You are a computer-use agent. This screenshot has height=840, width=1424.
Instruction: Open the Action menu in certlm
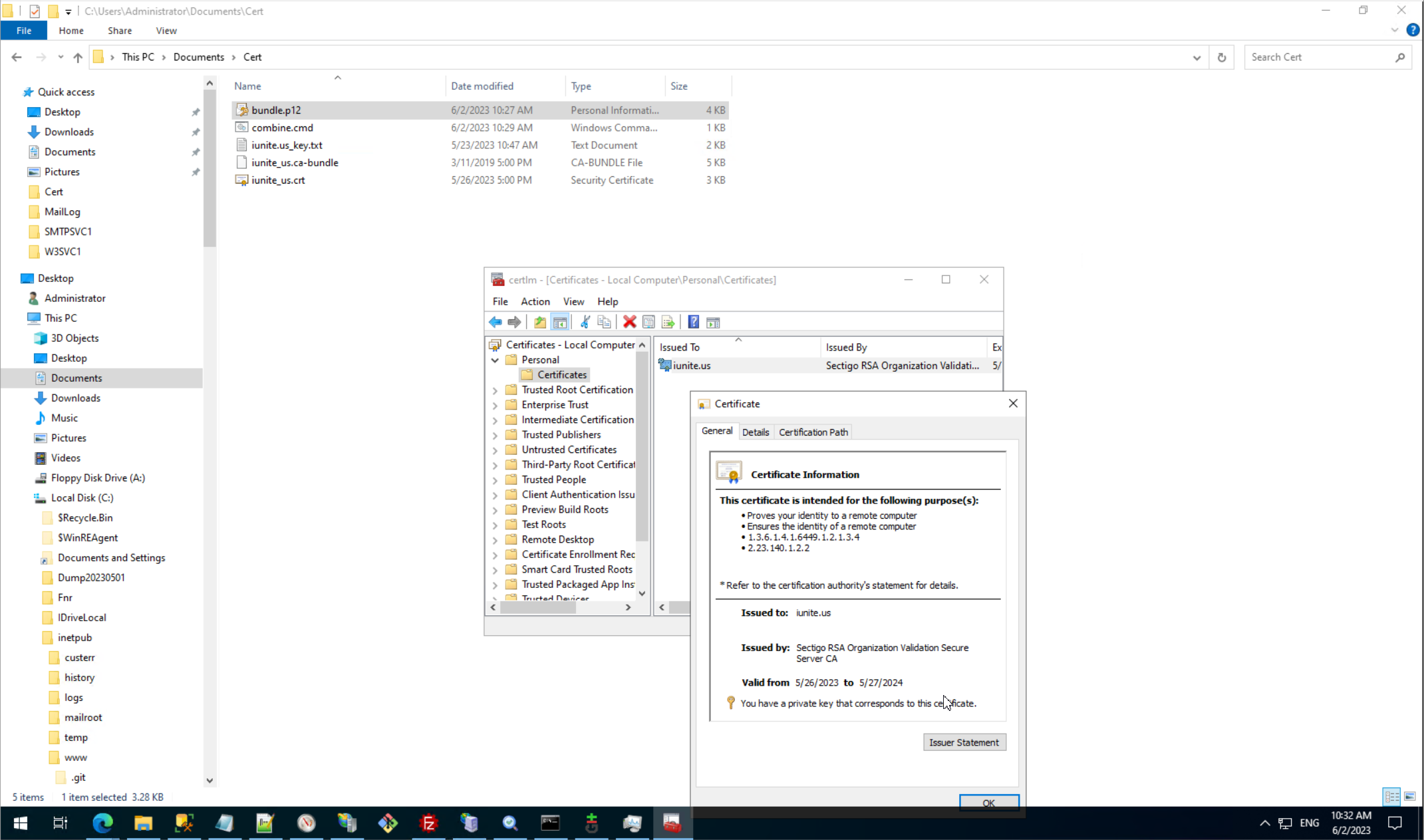click(535, 301)
